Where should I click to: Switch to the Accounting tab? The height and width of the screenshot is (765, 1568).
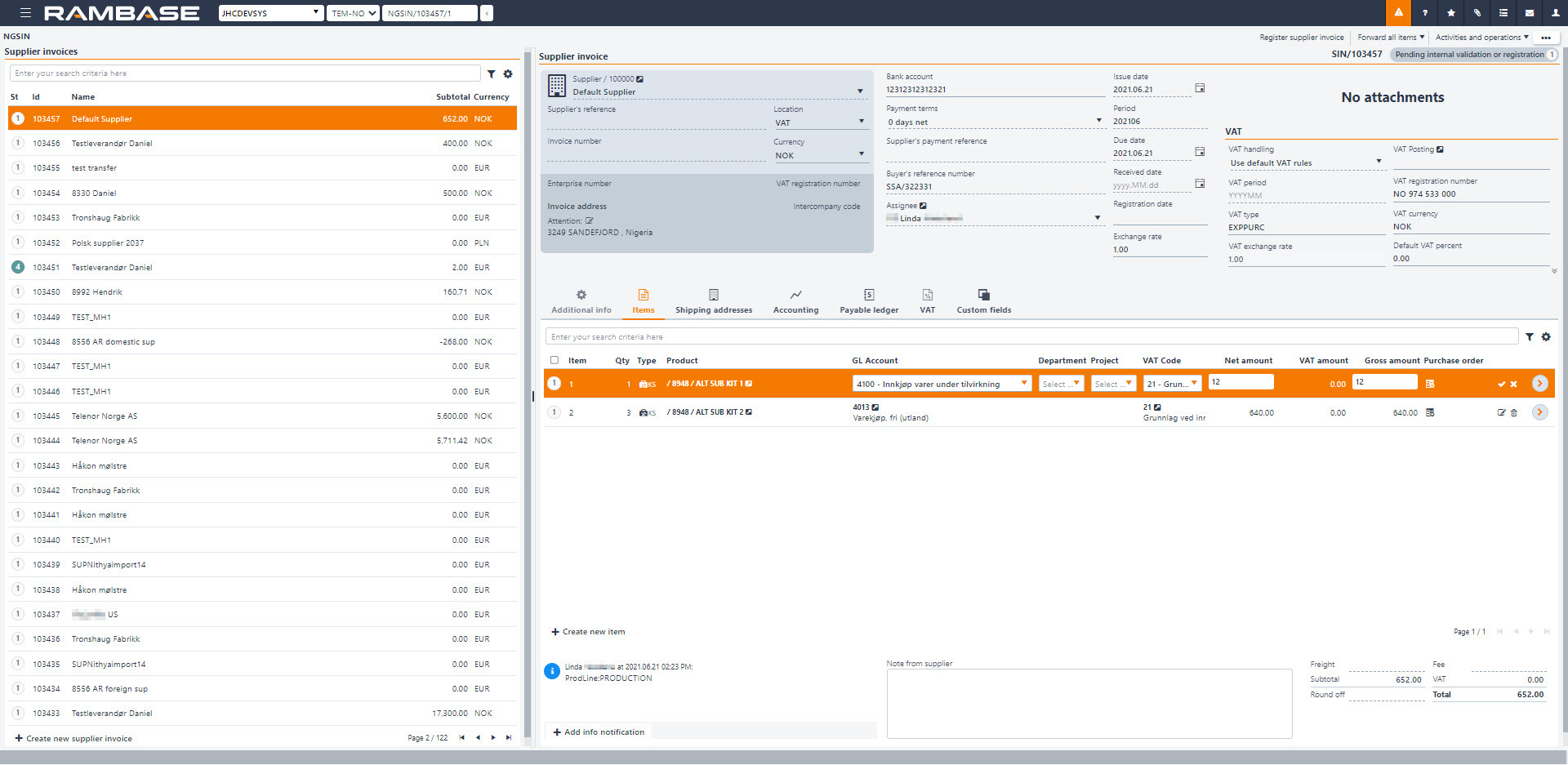click(x=795, y=300)
